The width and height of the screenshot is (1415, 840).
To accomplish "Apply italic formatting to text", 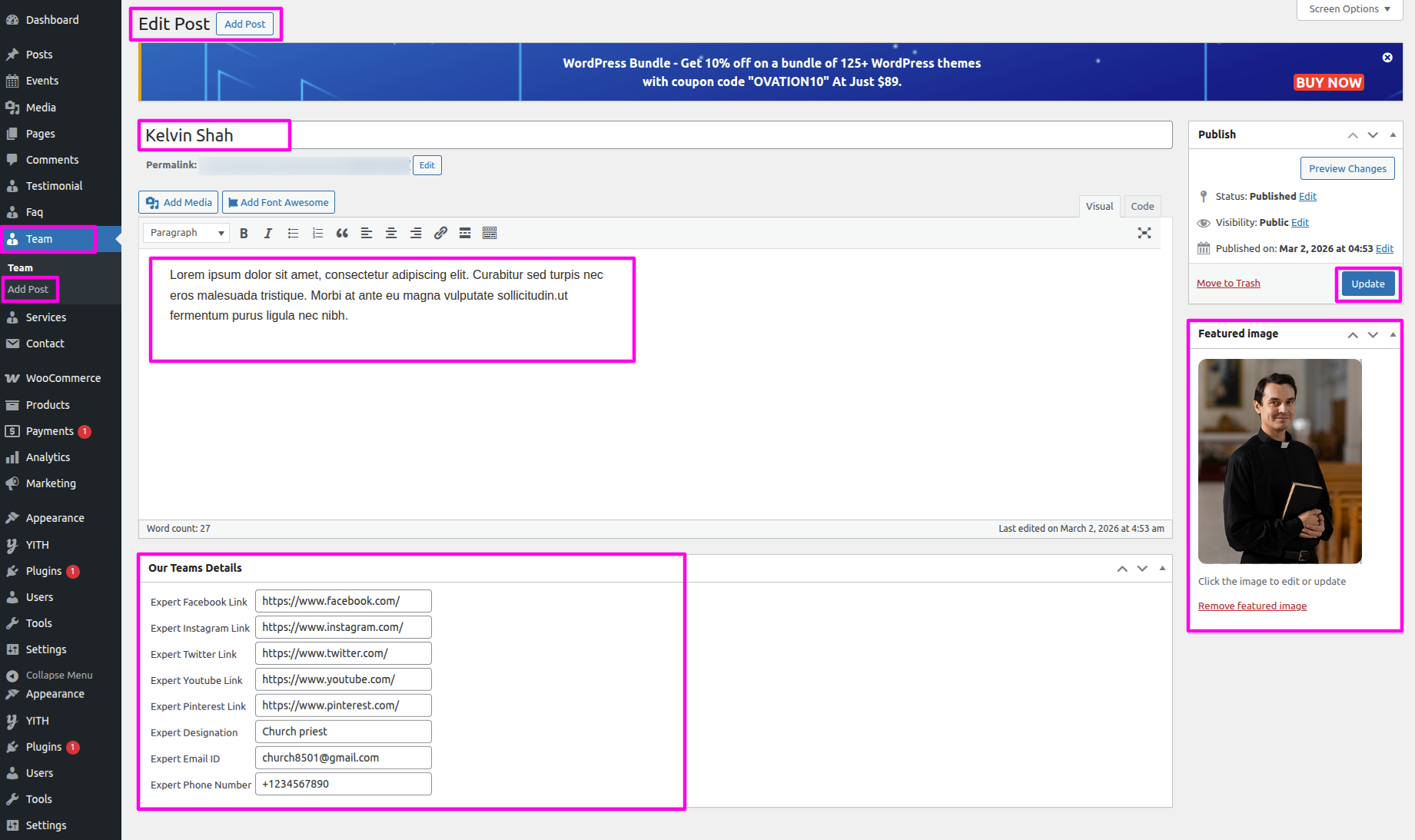I will click(268, 233).
